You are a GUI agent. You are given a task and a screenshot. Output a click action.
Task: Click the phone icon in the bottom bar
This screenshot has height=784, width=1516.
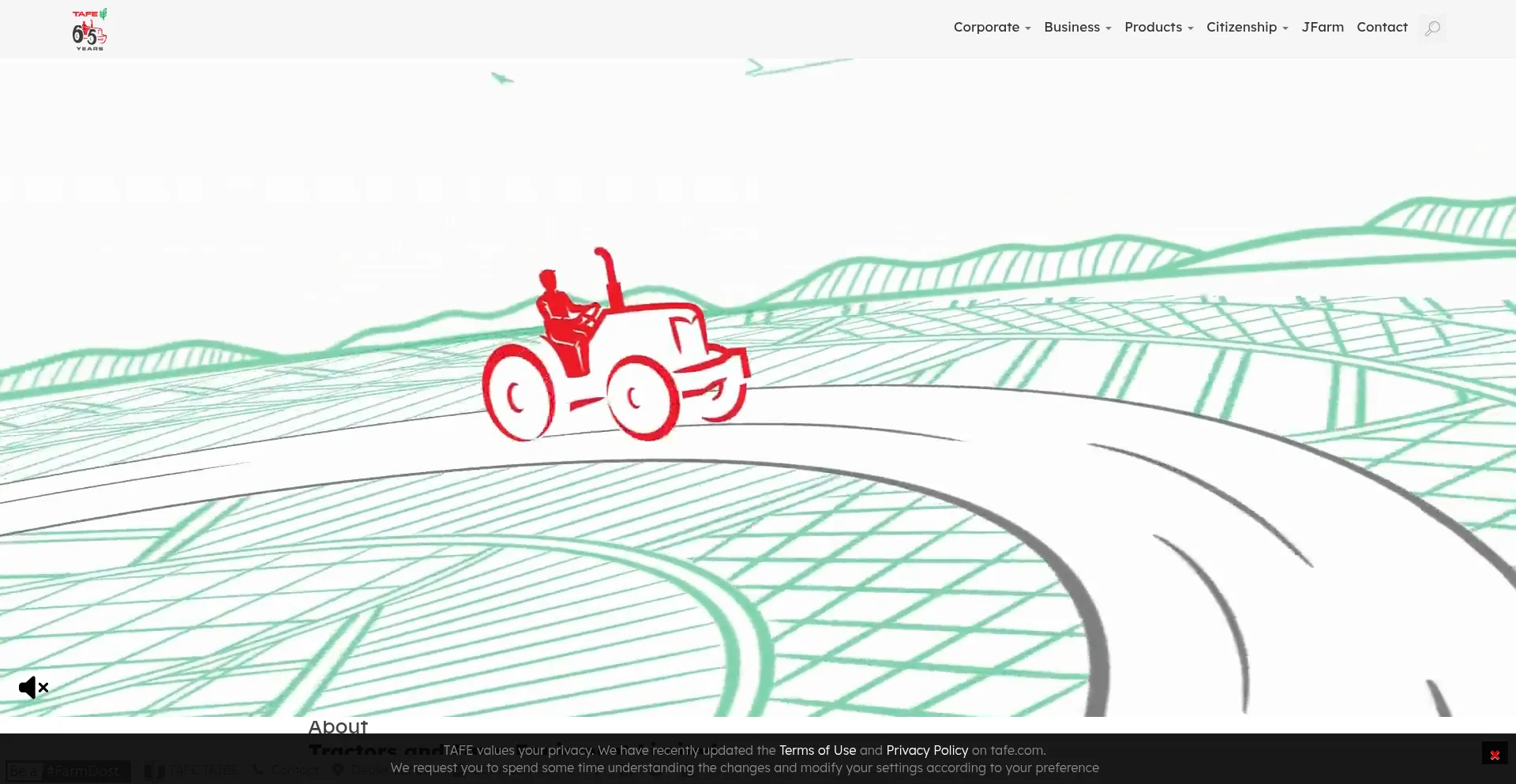click(258, 770)
